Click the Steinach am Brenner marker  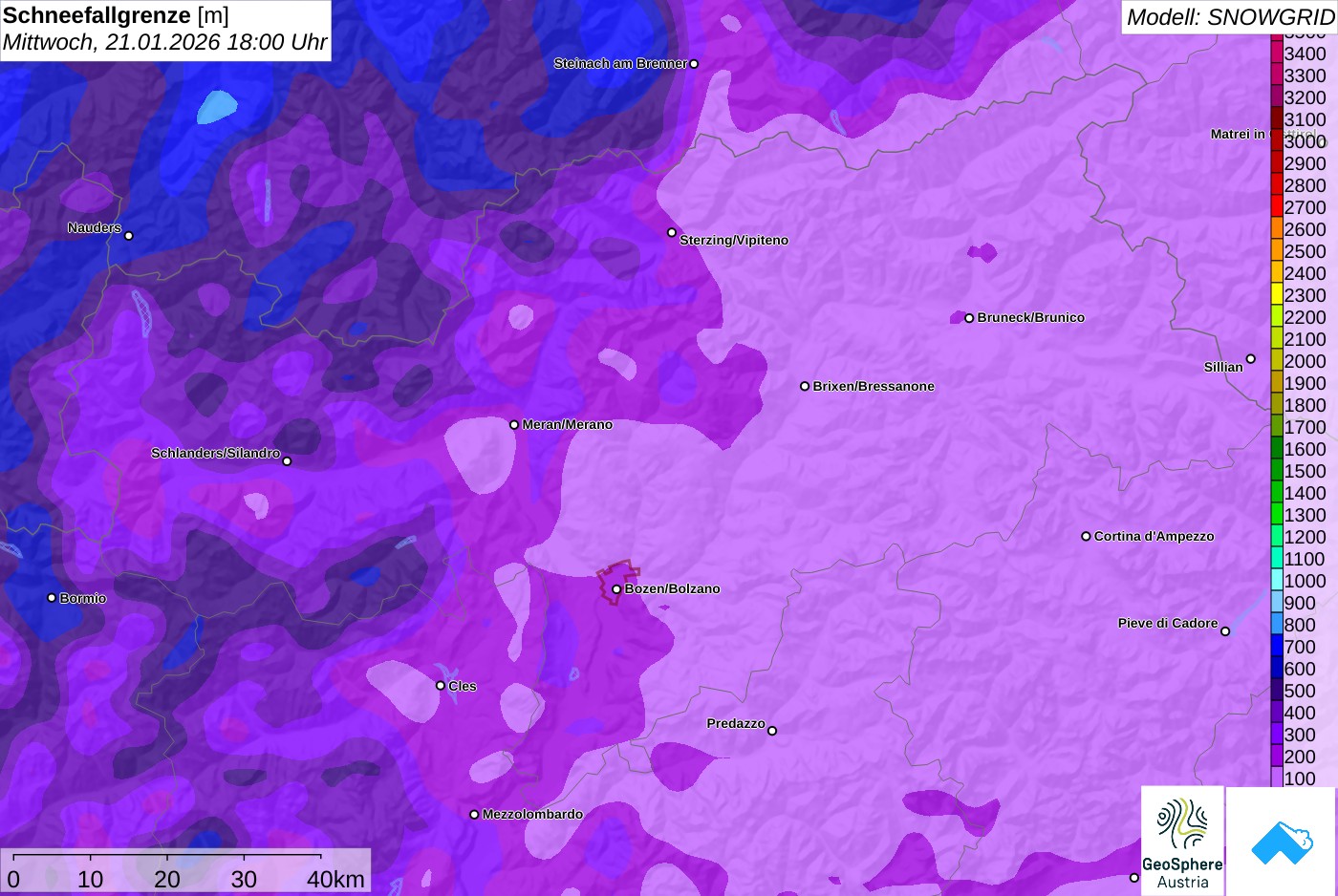coord(694,64)
